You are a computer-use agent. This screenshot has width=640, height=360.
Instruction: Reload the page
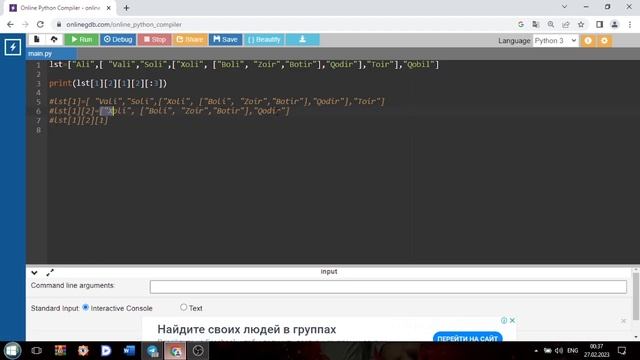40,24
